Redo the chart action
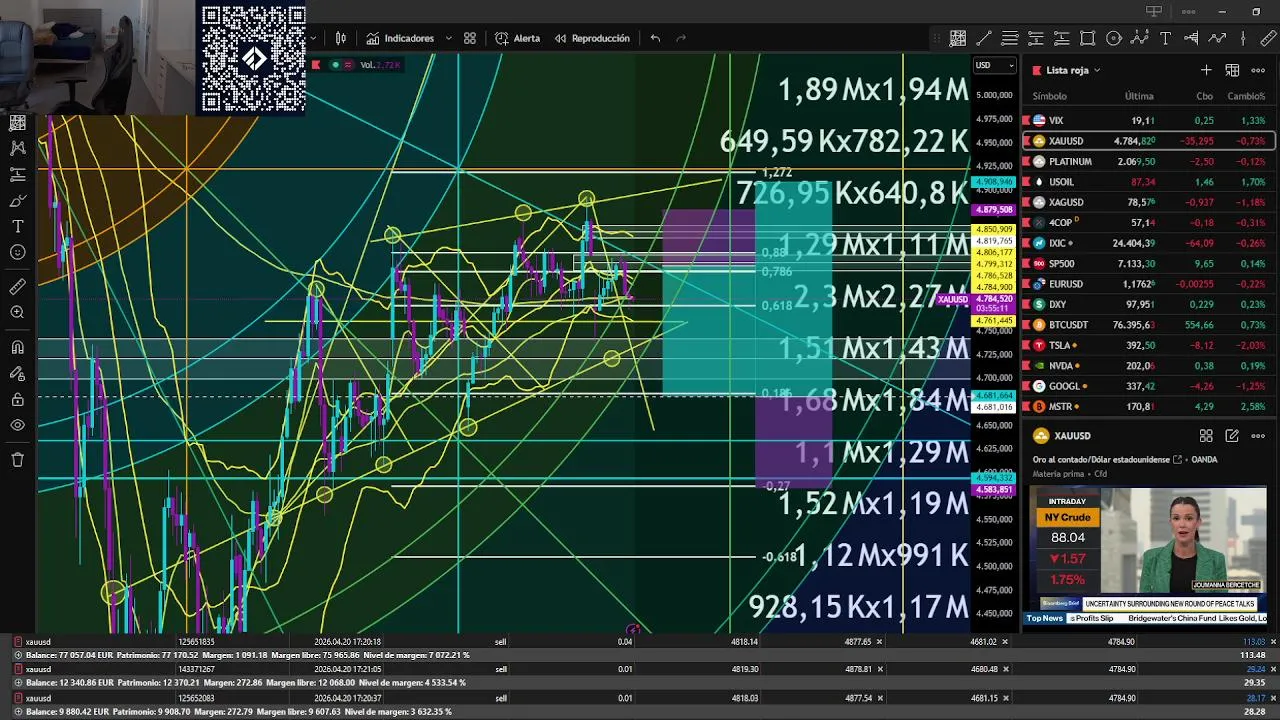Viewport: 1280px width, 720px height. pos(681,38)
